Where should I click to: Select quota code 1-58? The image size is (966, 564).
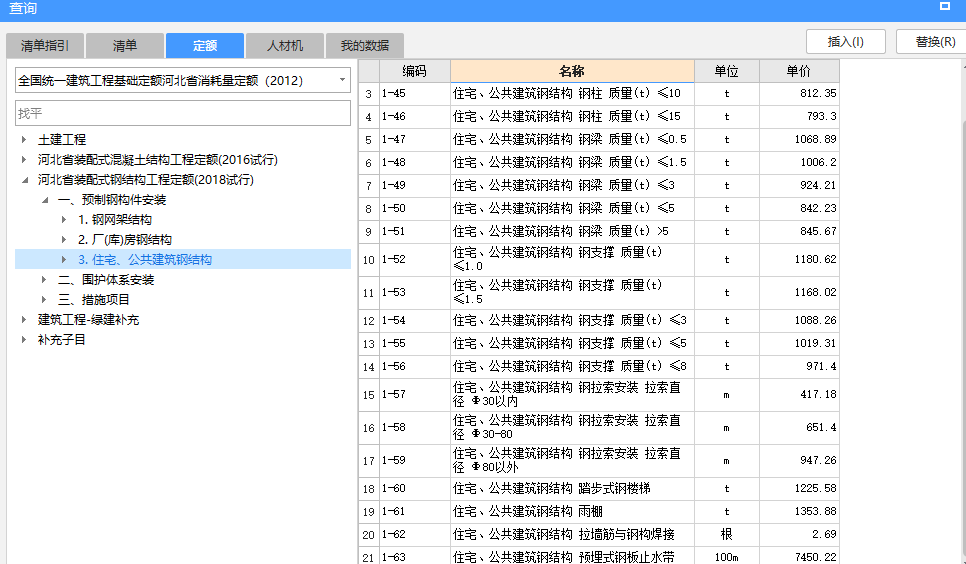[x=415, y=427]
